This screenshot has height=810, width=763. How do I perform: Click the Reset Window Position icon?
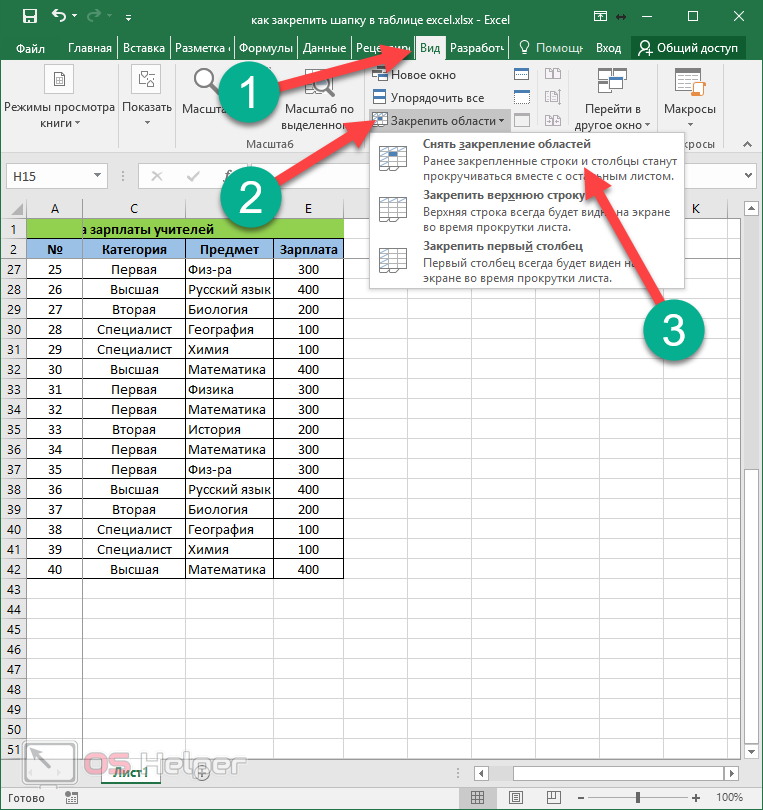[553, 120]
